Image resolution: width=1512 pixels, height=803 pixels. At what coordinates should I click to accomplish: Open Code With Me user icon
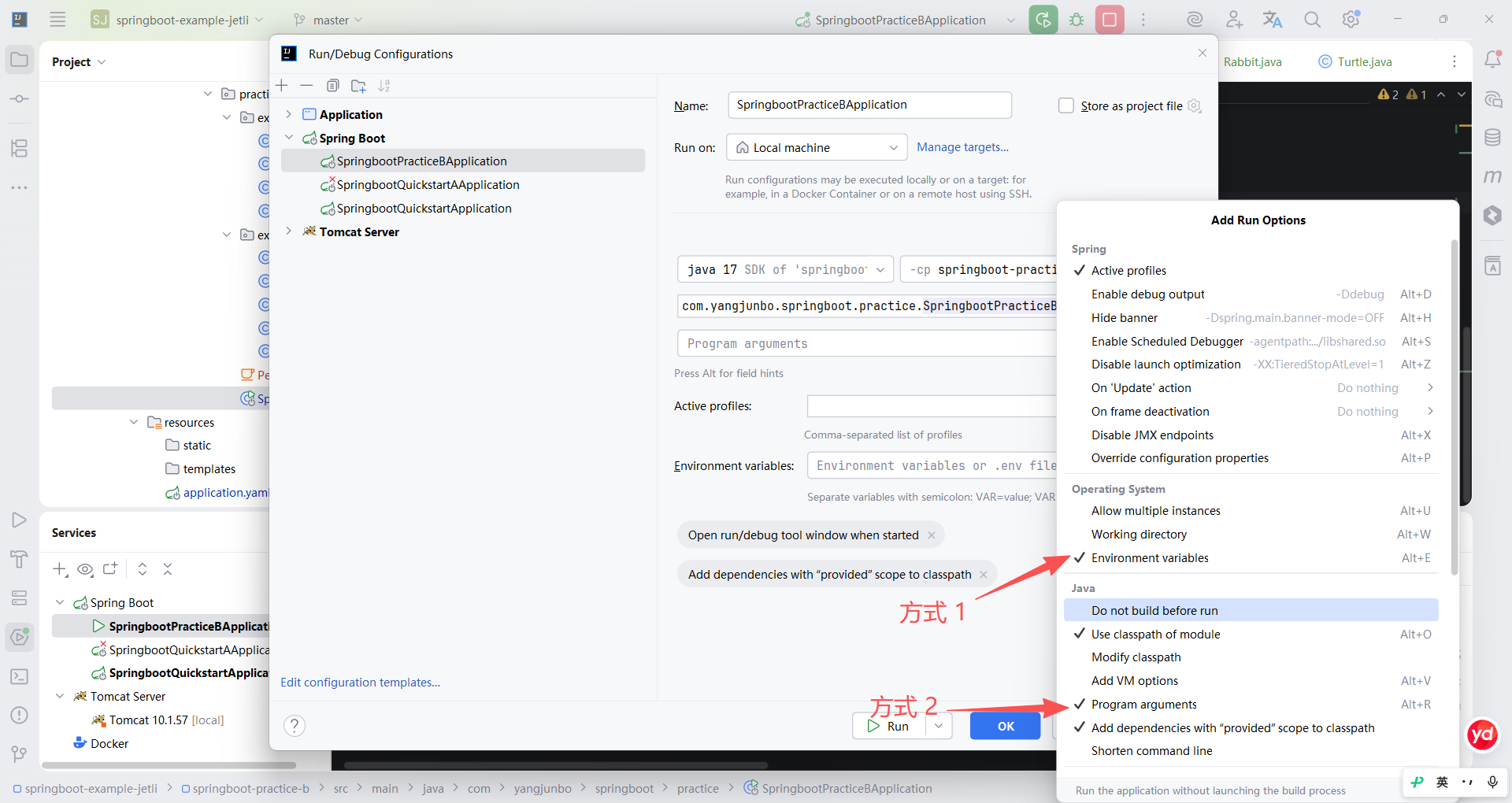coord(1234,20)
